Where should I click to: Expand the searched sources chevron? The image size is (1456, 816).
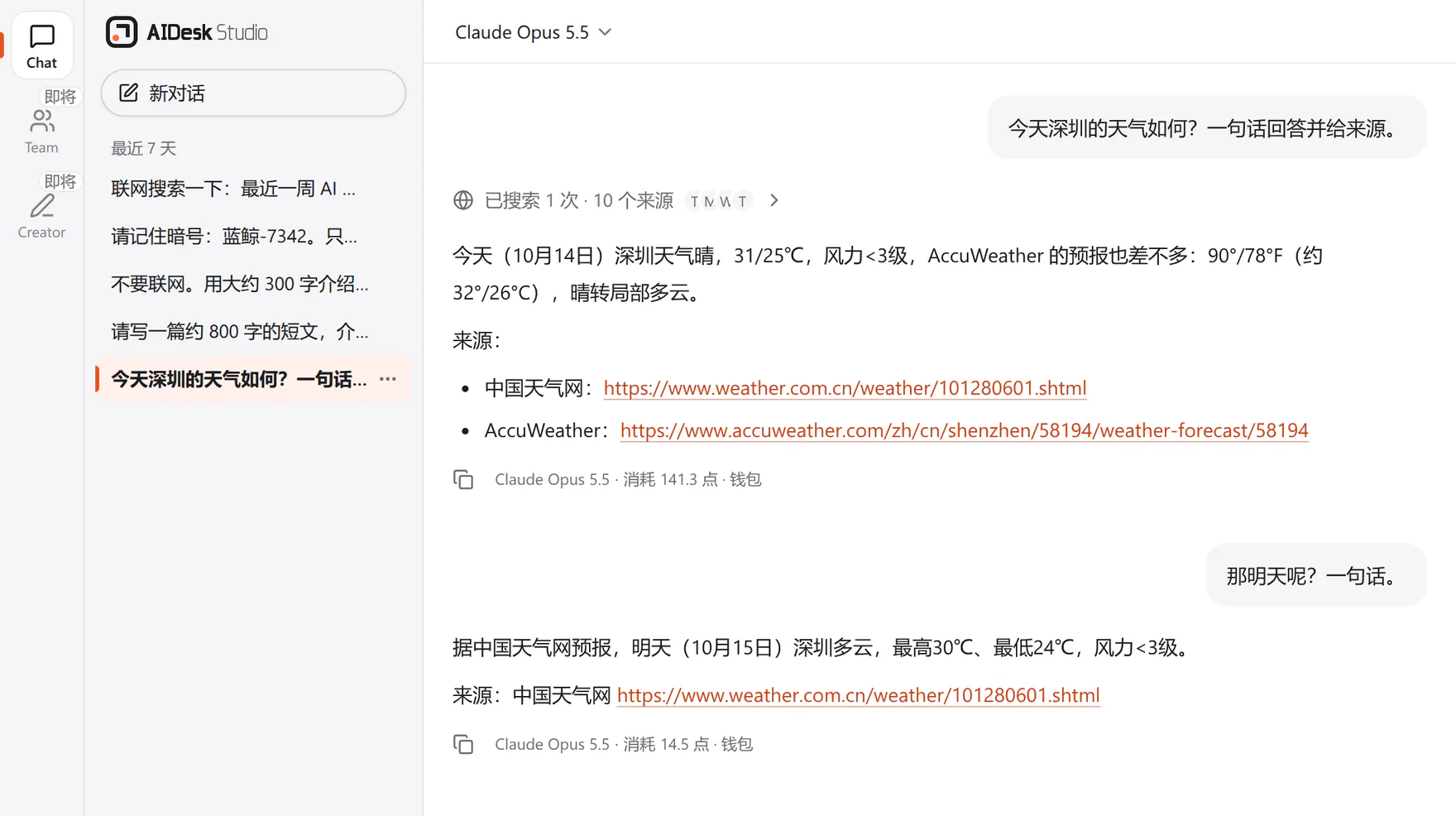(774, 200)
